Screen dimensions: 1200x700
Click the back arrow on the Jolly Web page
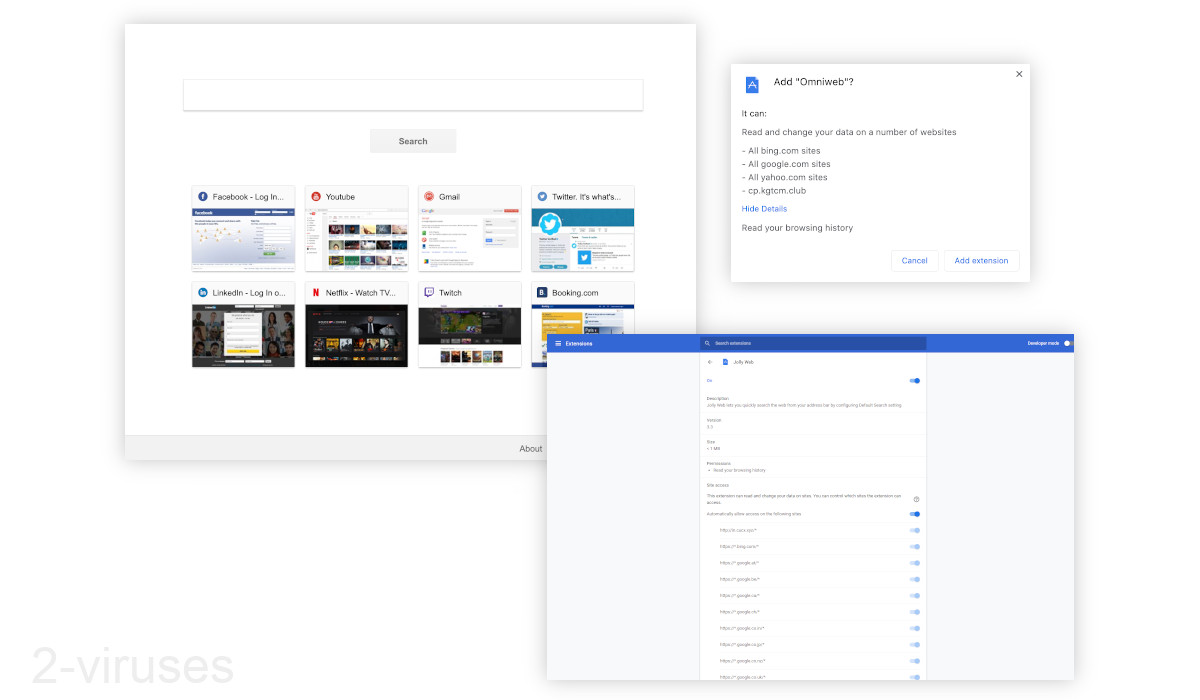[x=710, y=362]
